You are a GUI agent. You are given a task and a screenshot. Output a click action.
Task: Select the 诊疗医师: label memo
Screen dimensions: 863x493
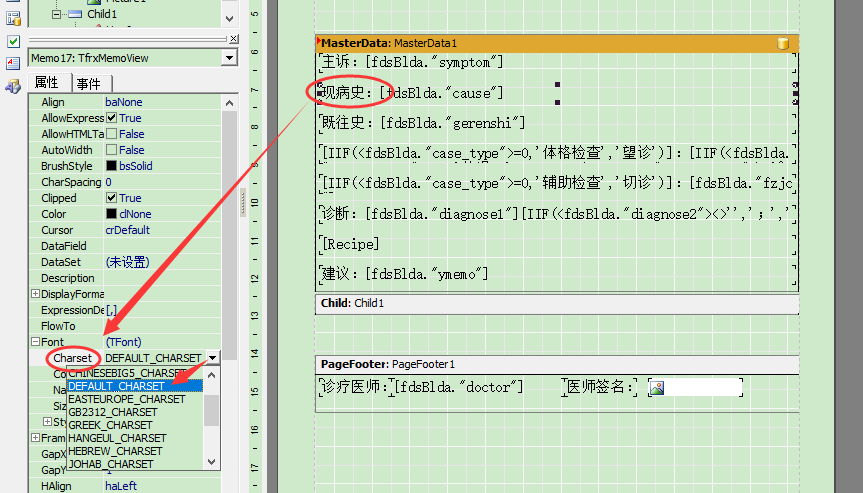pos(356,387)
